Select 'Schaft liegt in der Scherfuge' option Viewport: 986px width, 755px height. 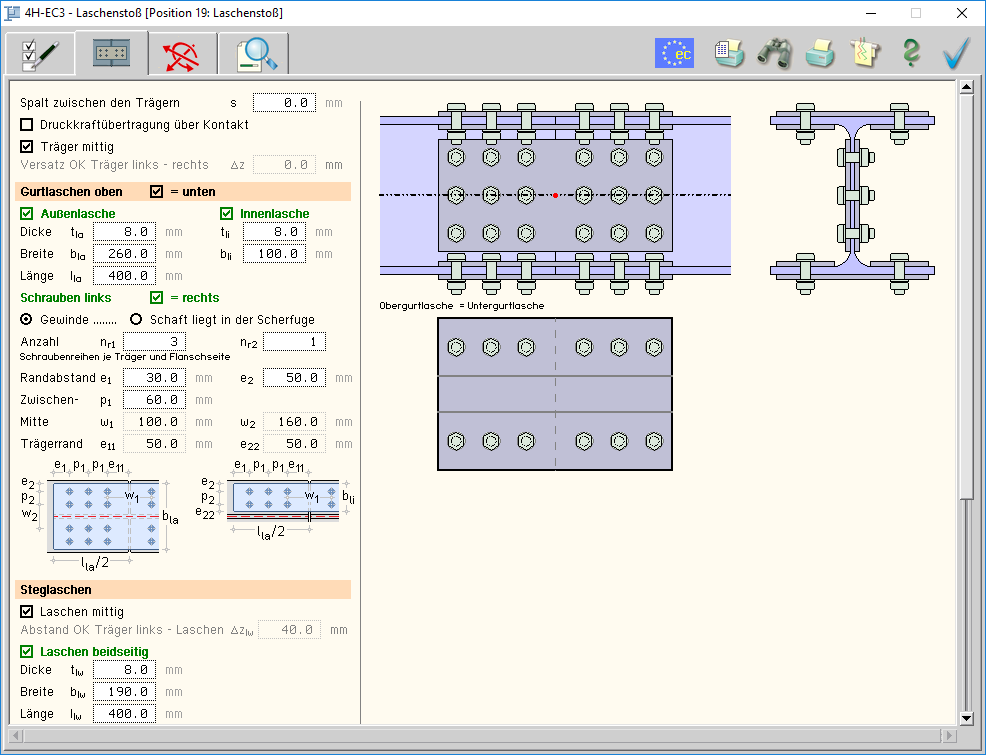[137, 320]
